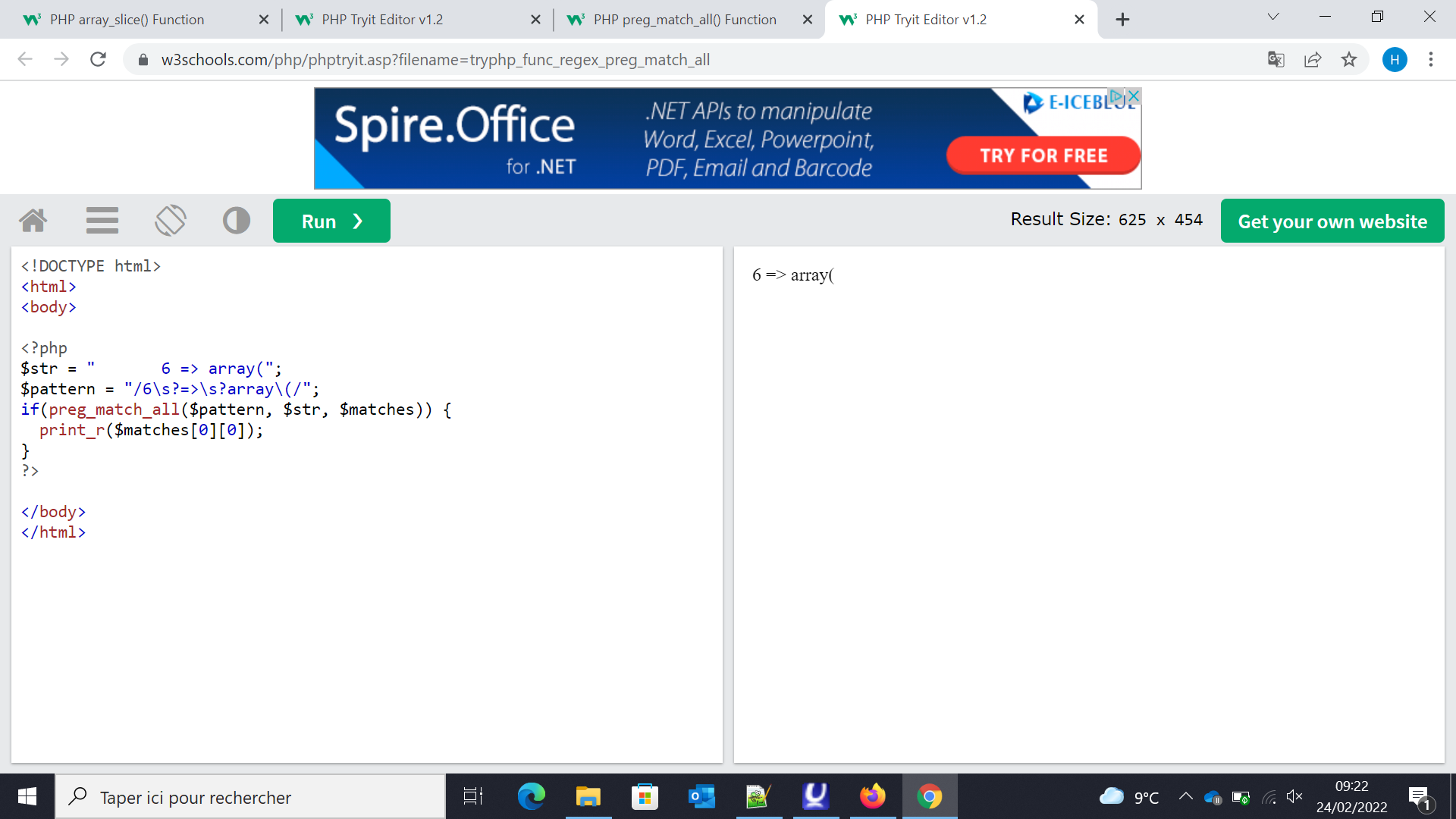Switch to PHP array_slice() Function tab
This screenshot has height=819, width=1456.
(127, 20)
